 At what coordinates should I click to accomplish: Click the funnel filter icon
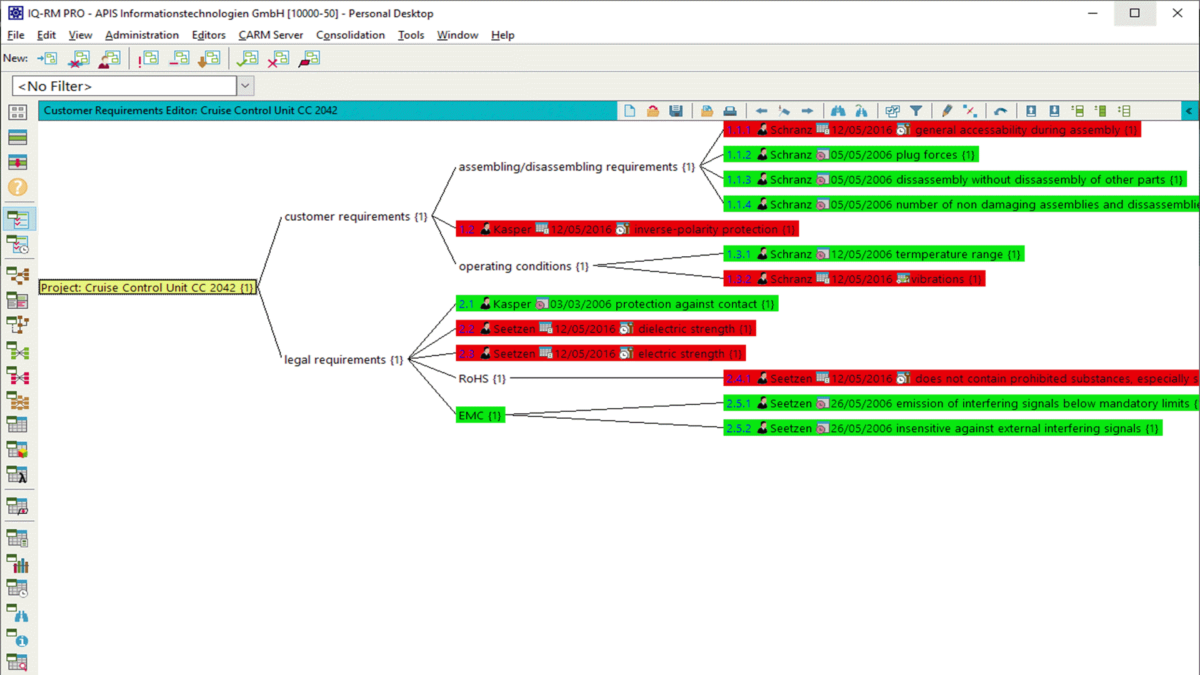pyautogui.click(x=916, y=111)
